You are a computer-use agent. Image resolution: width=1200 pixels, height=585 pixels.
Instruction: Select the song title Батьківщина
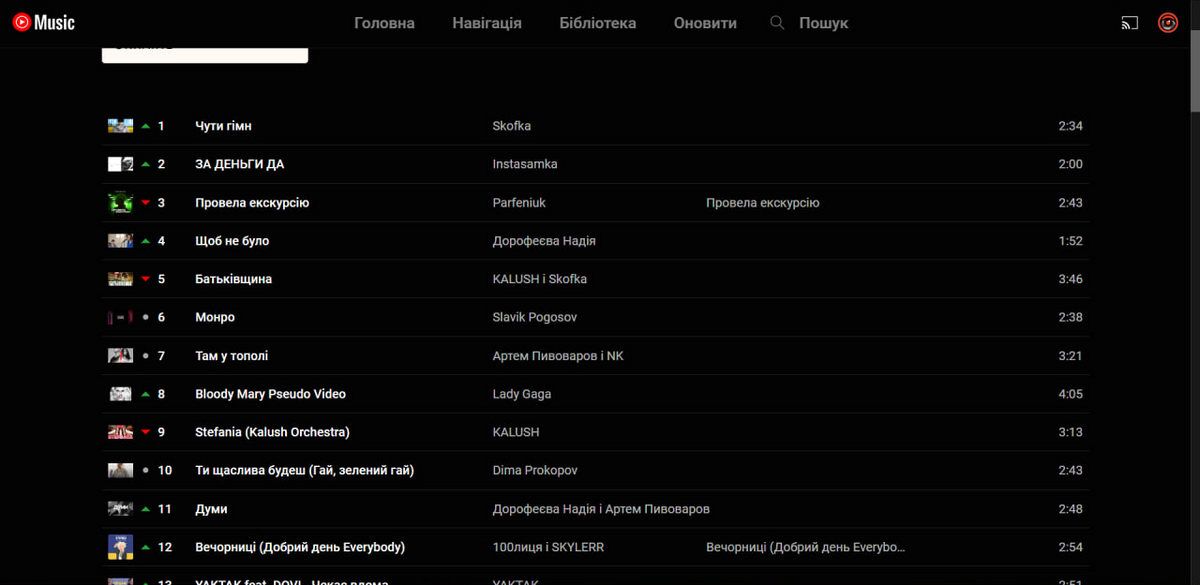(233, 279)
